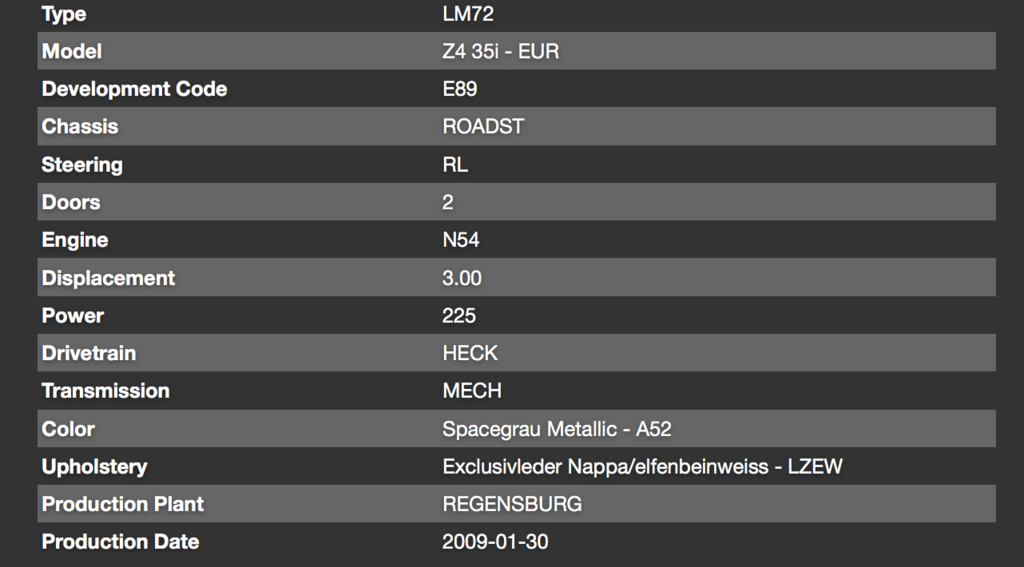Select the RL steering value

(x=455, y=165)
